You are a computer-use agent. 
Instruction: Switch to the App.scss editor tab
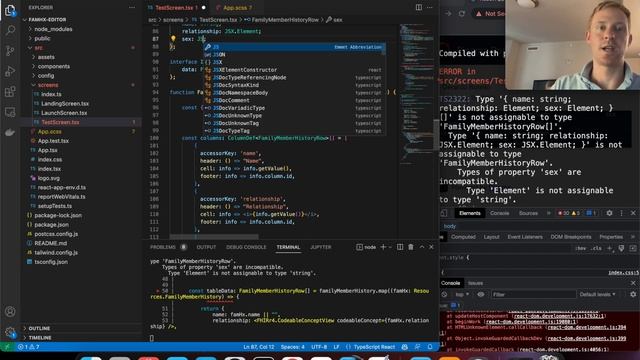pos(237,8)
